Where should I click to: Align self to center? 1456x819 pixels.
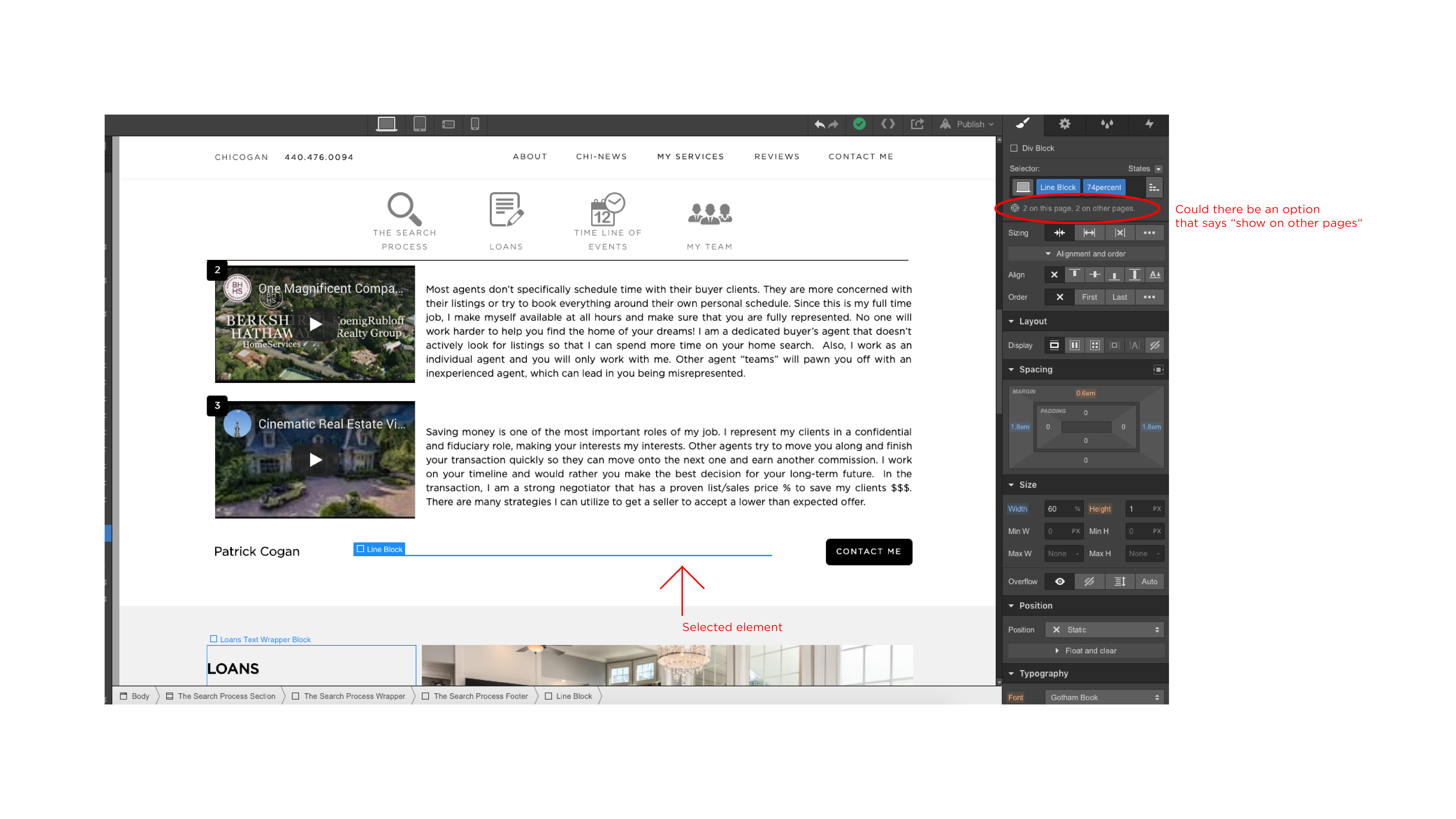pos(1095,275)
